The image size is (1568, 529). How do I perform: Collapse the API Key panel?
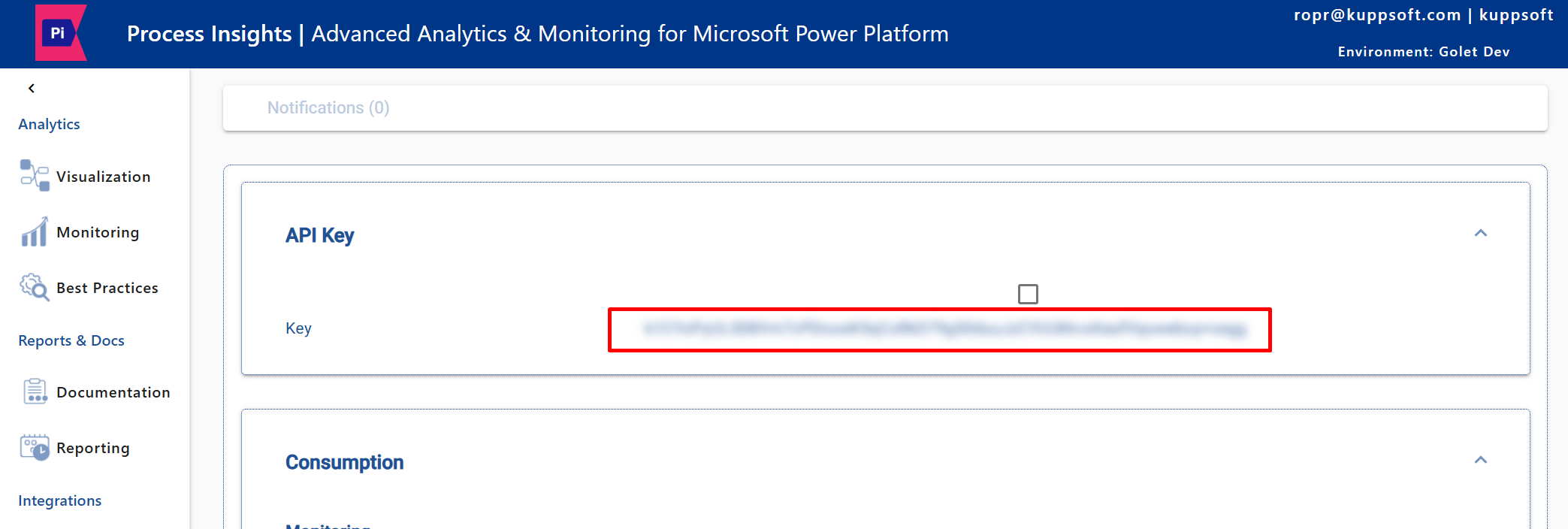1481,233
